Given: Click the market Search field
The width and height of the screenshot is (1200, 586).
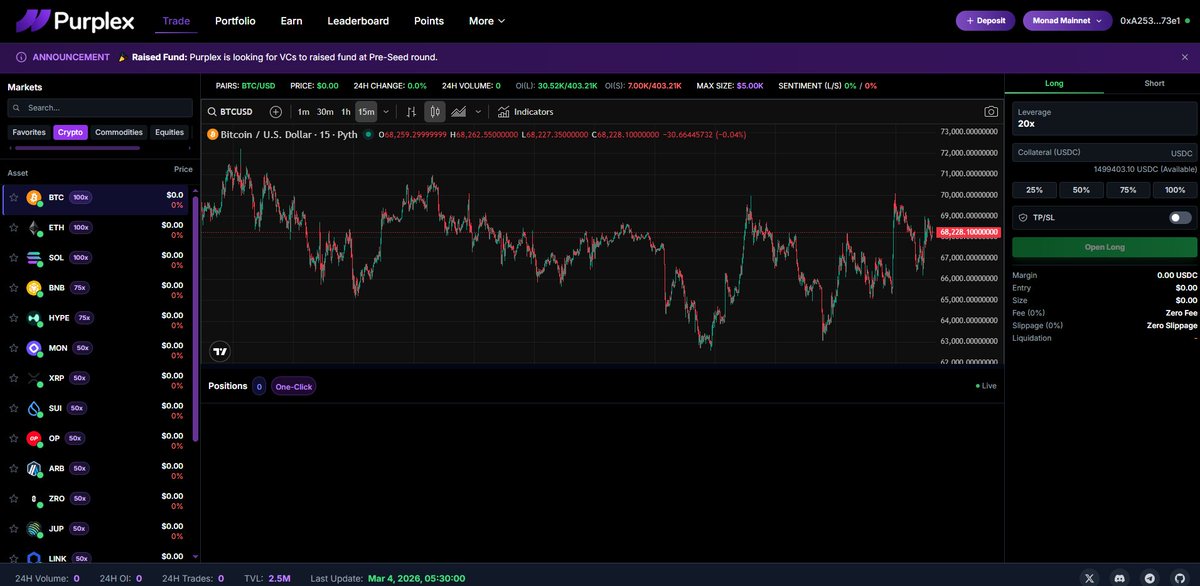Looking at the screenshot, I should [100, 107].
